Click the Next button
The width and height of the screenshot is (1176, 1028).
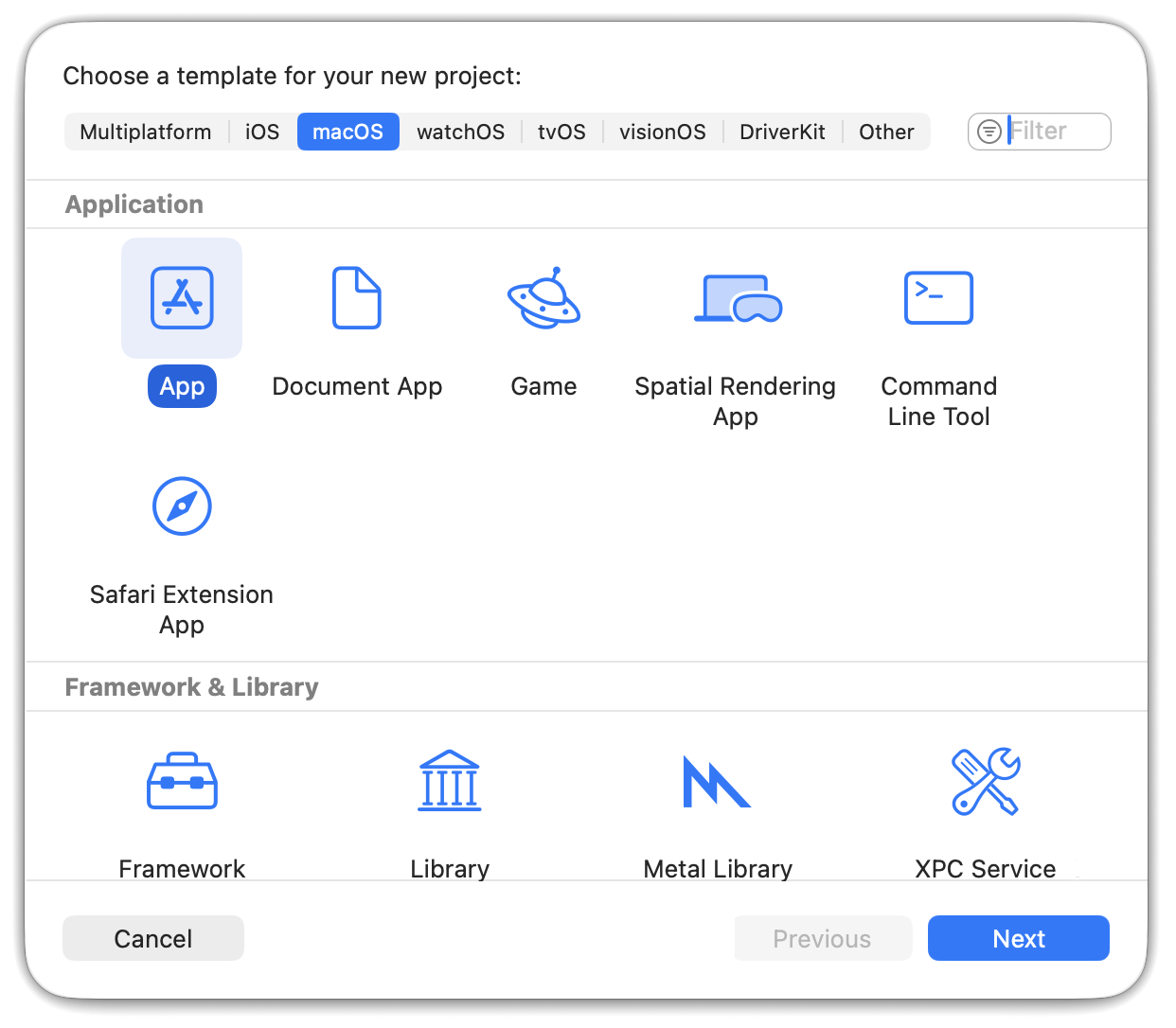(x=1018, y=938)
